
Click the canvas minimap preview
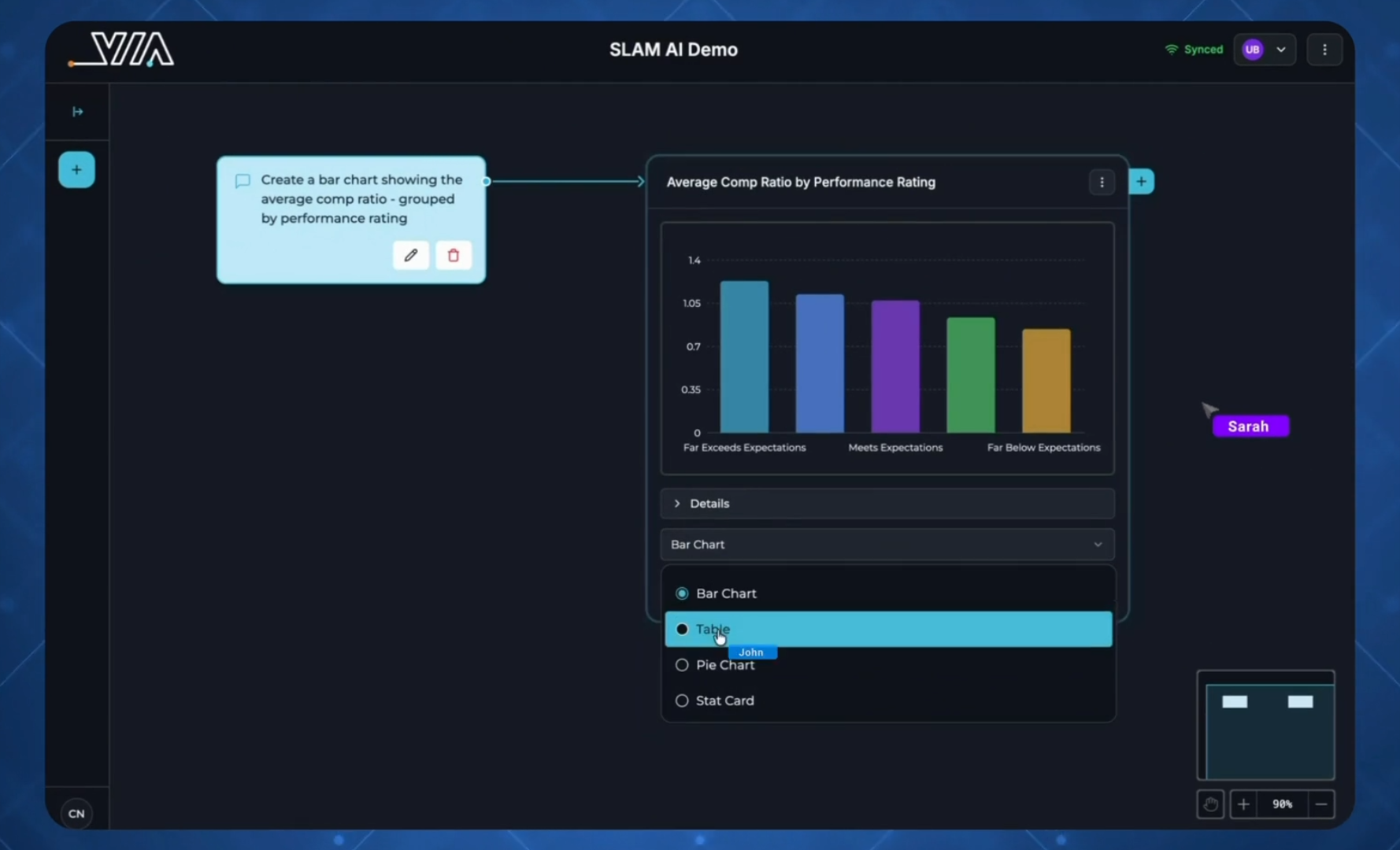(x=1265, y=726)
